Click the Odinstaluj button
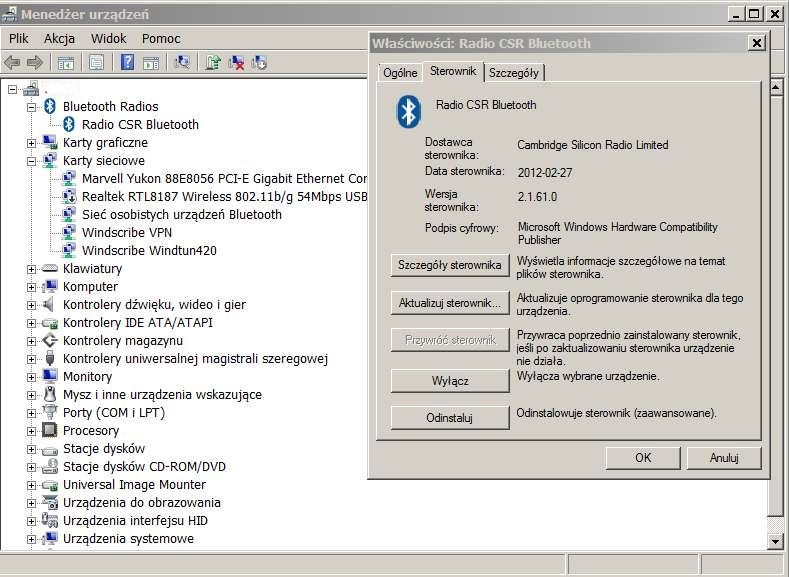 [x=450, y=418]
